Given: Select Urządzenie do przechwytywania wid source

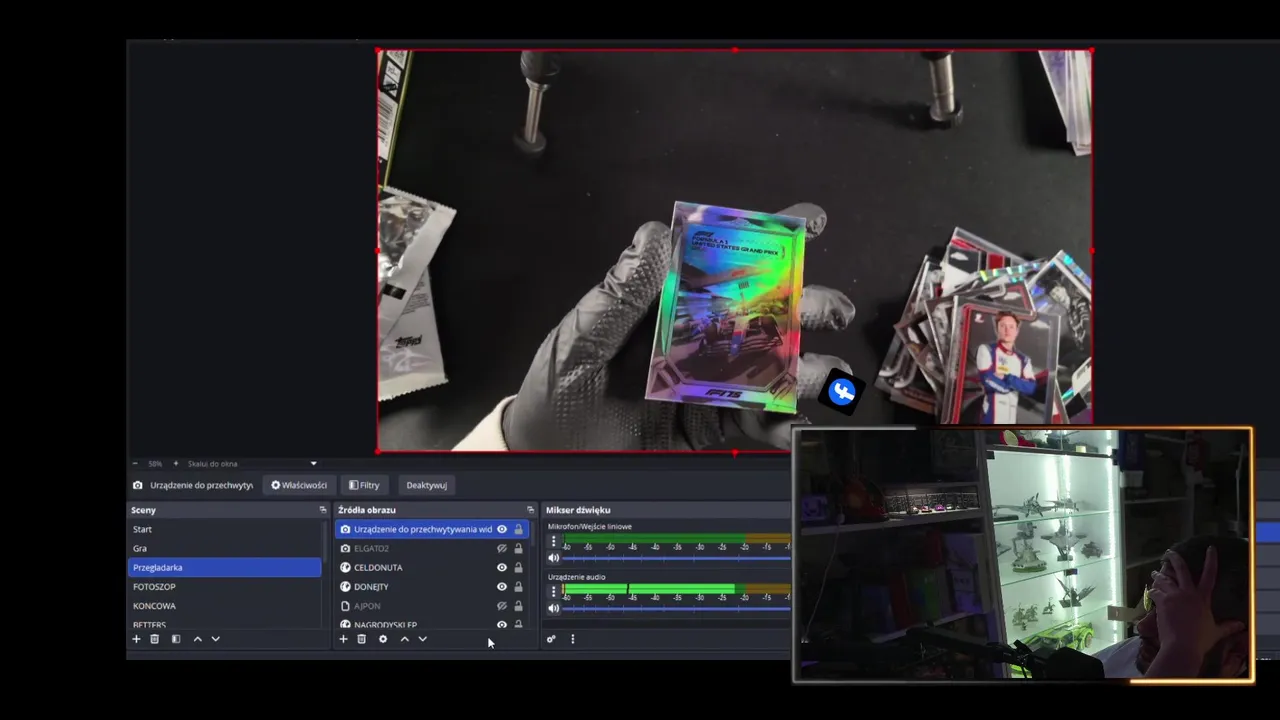Looking at the screenshot, I should click(422, 529).
